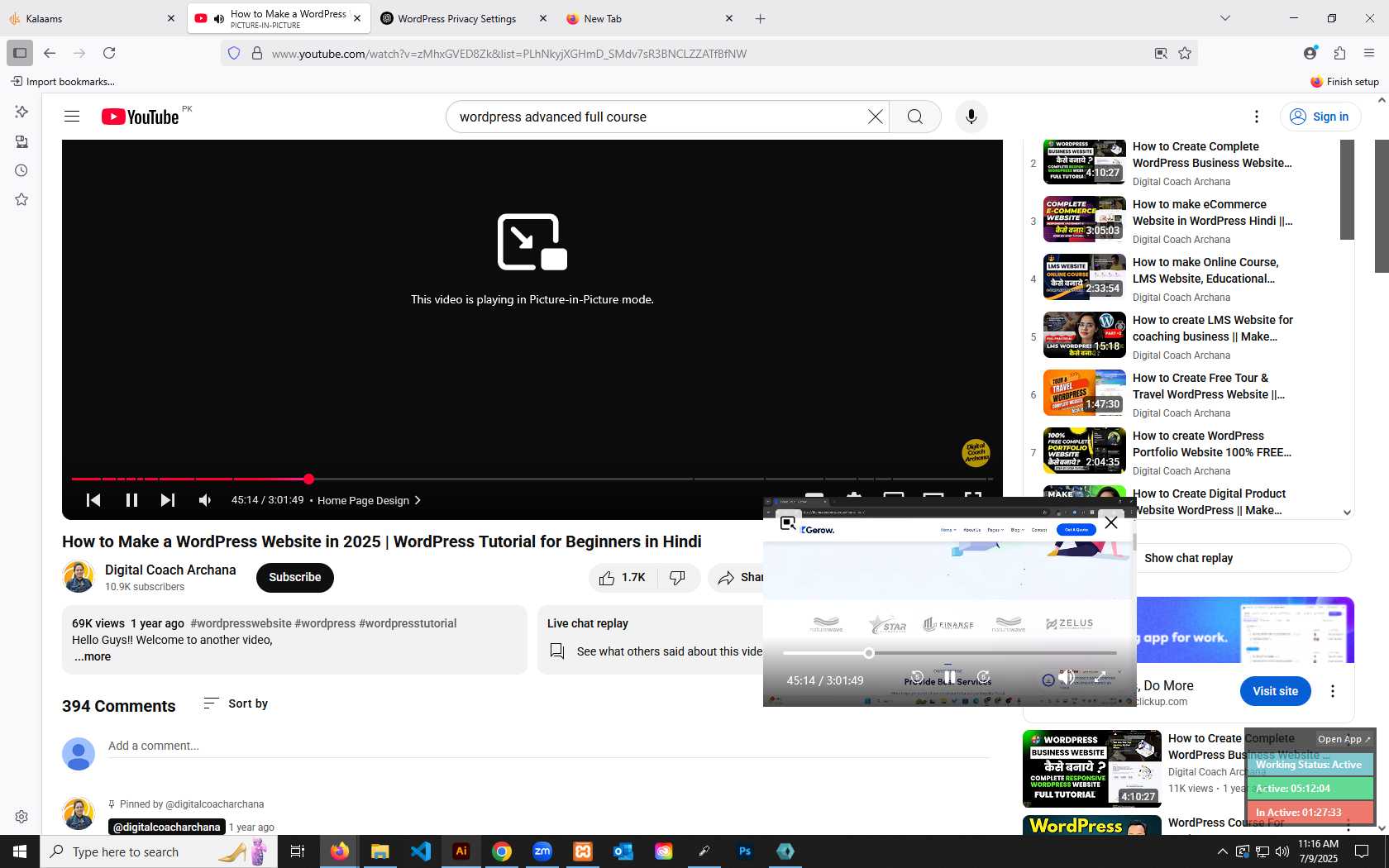Open Firefox account profile icon

[x=1310, y=53]
